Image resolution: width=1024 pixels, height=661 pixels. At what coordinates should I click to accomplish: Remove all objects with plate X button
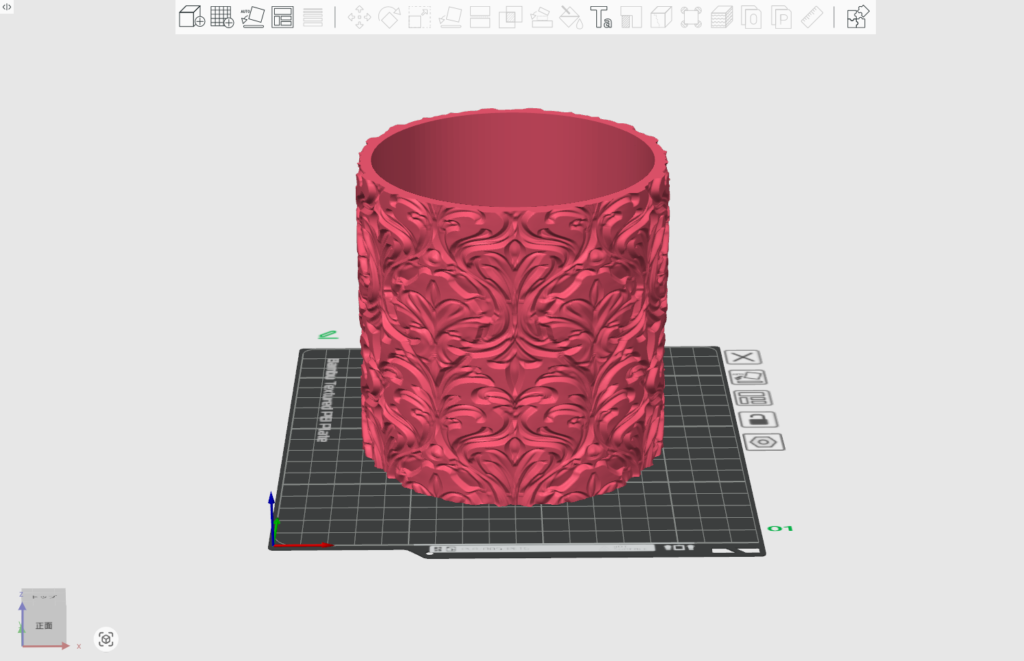pos(743,357)
